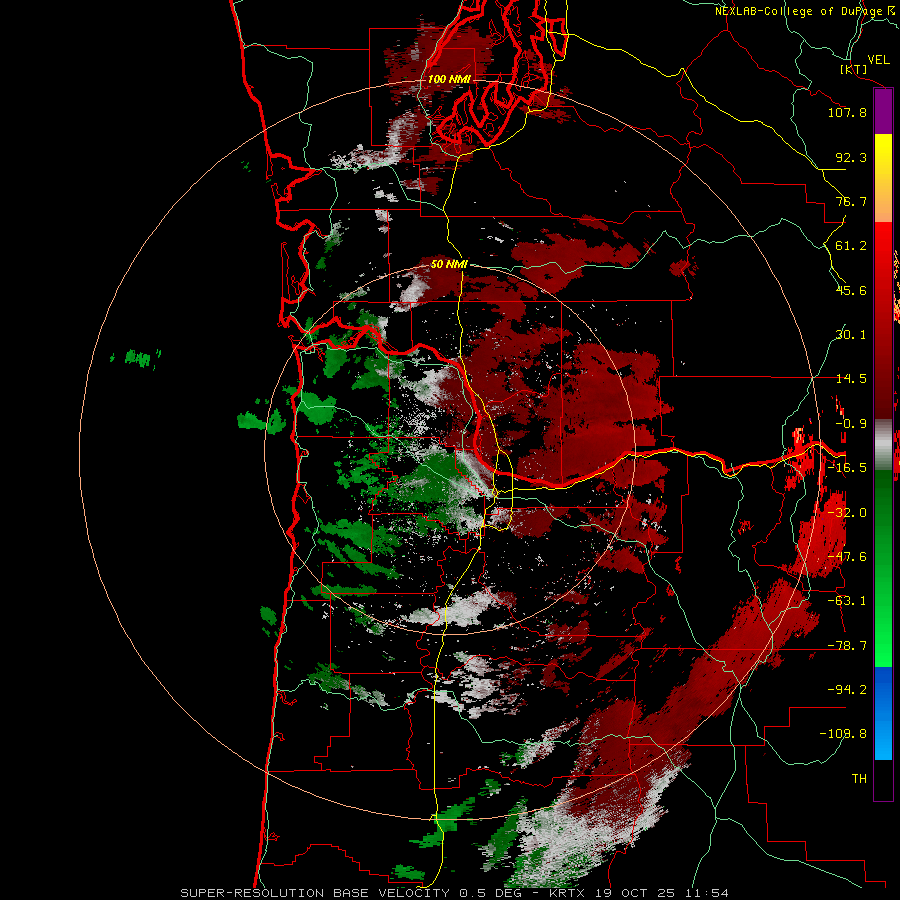The height and width of the screenshot is (900, 900).
Task: Click the -78.7 value on the velocity scale
Action: coord(847,646)
